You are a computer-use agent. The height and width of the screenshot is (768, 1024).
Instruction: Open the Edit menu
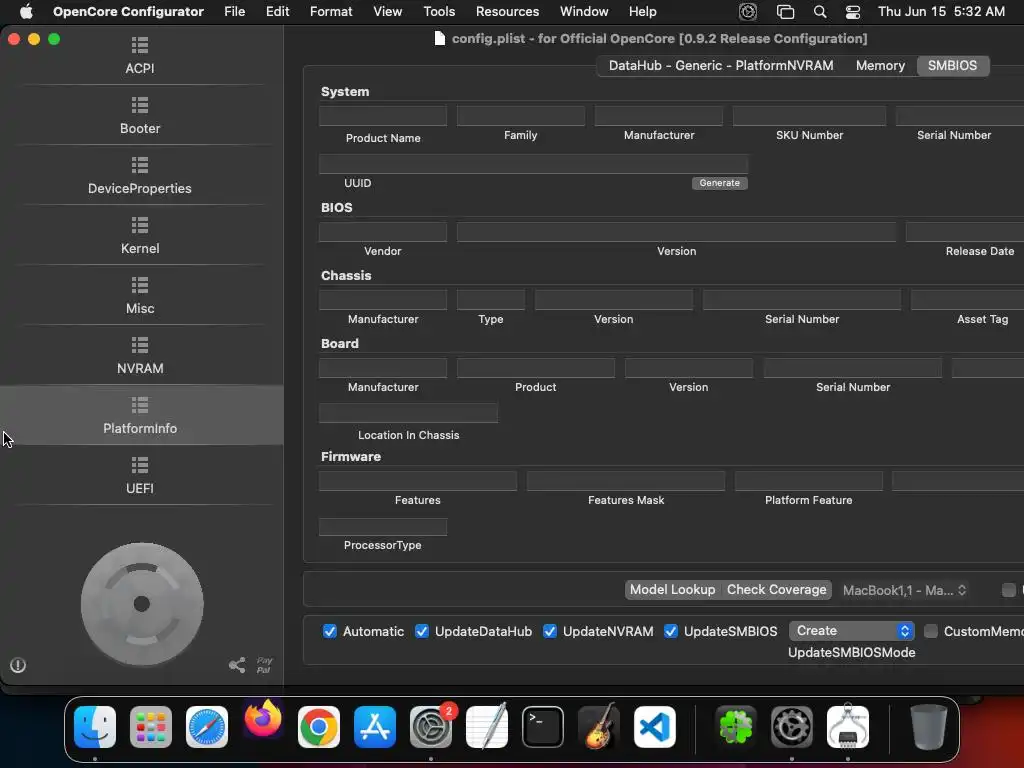278,12
